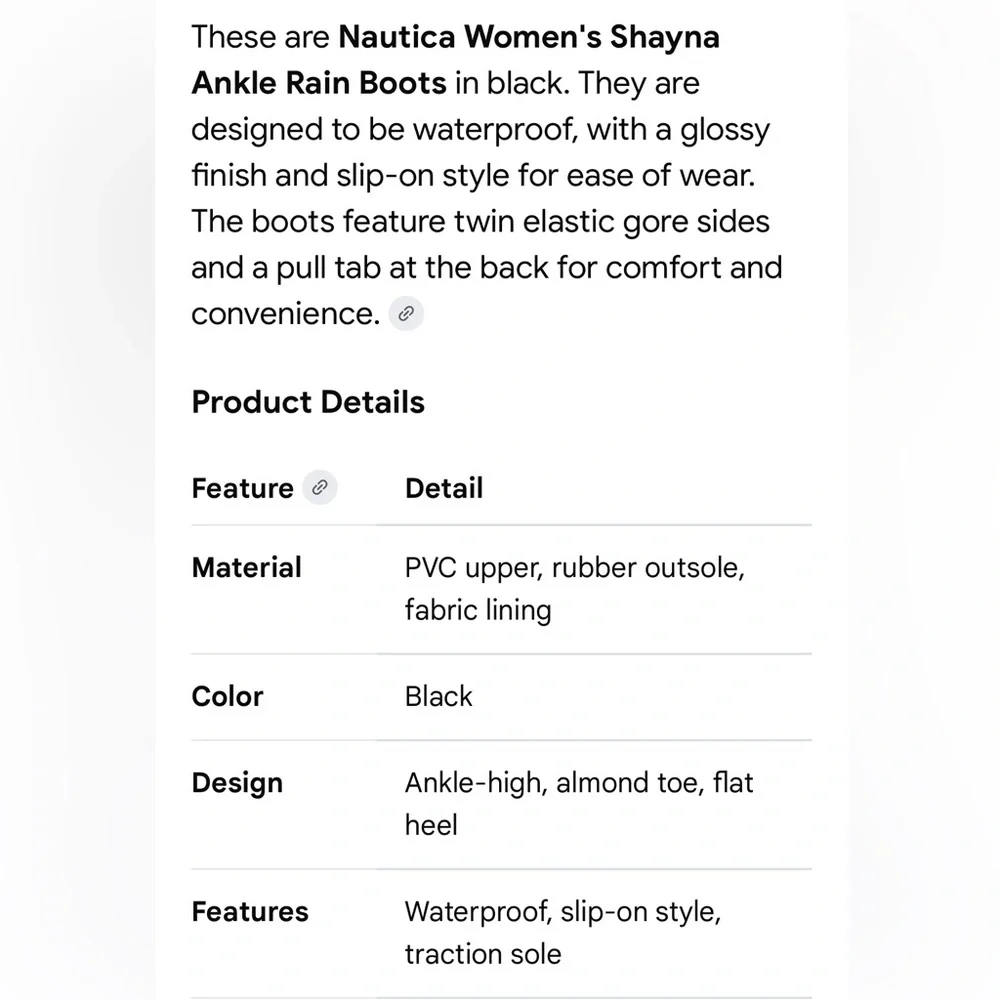This screenshot has height=1000, width=1000.
Task: Select the "Ankle-high, almond toe, flat" text
Action: point(579,783)
